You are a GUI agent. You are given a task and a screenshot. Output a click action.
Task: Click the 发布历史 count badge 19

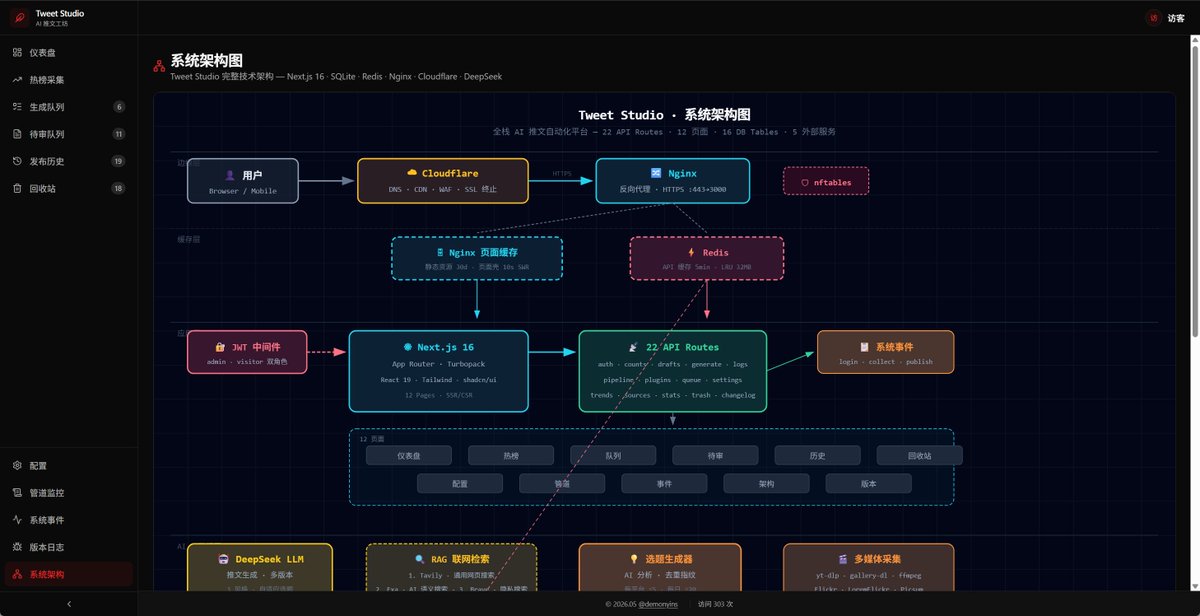pos(118,161)
